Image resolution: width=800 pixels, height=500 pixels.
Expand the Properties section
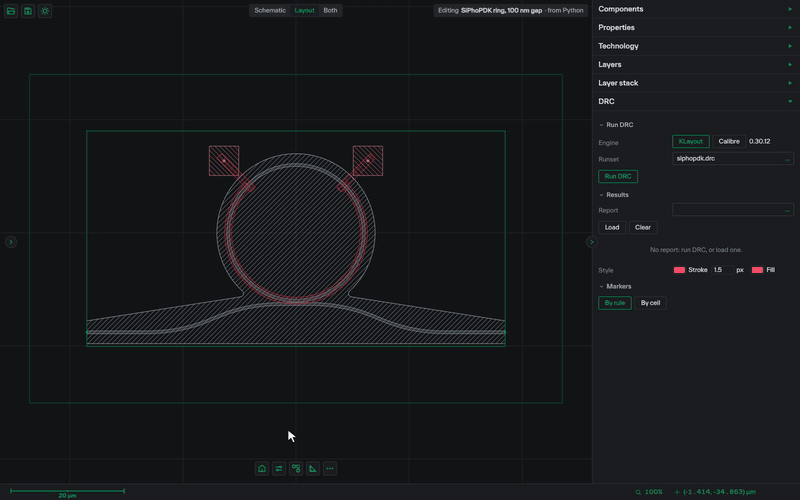click(x=696, y=28)
